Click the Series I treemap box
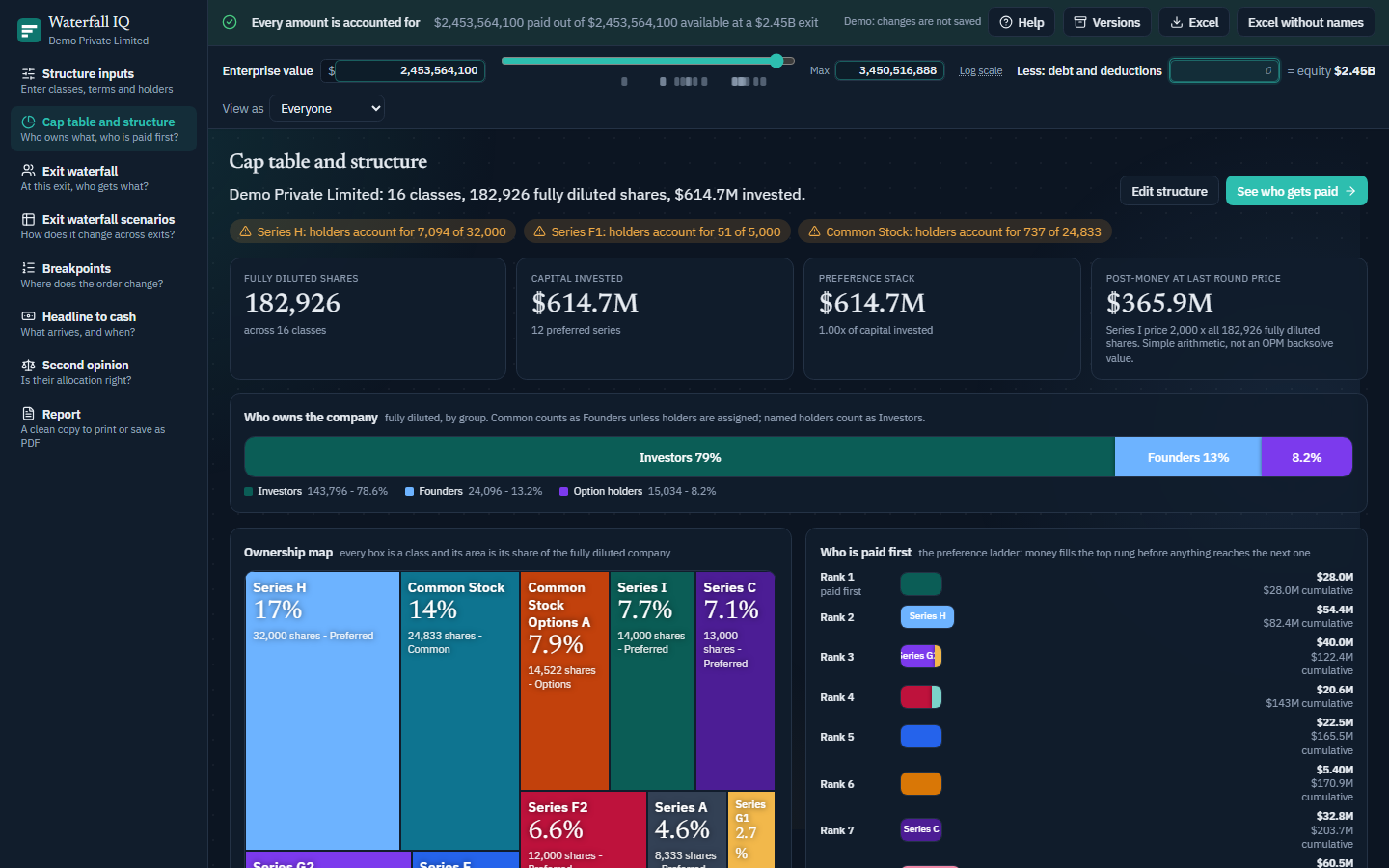The width and height of the screenshot is (1389, 868). [x=652, y=681]
